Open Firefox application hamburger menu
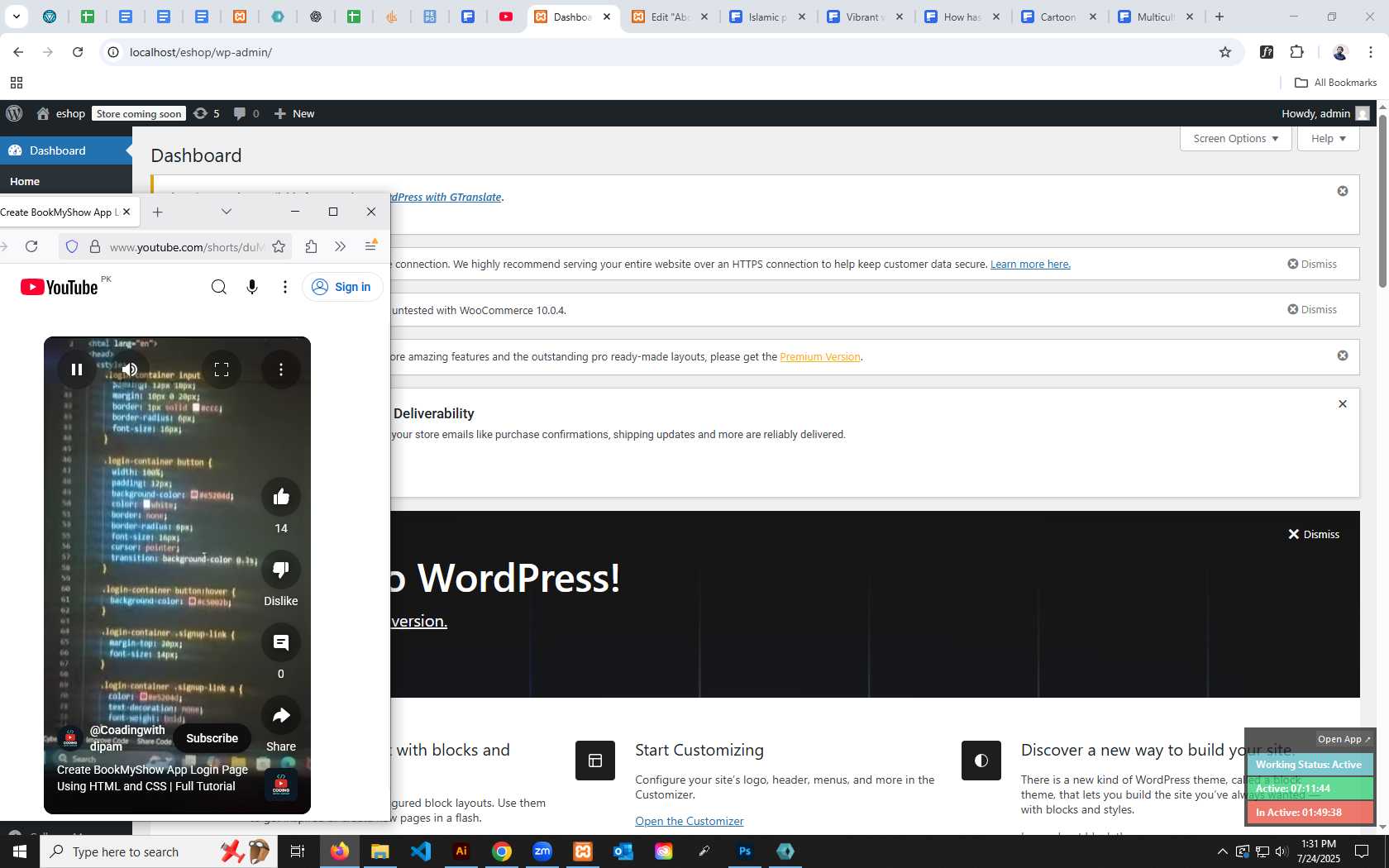Viewport: 1389px width, 868px height. (x=371, y=246)
